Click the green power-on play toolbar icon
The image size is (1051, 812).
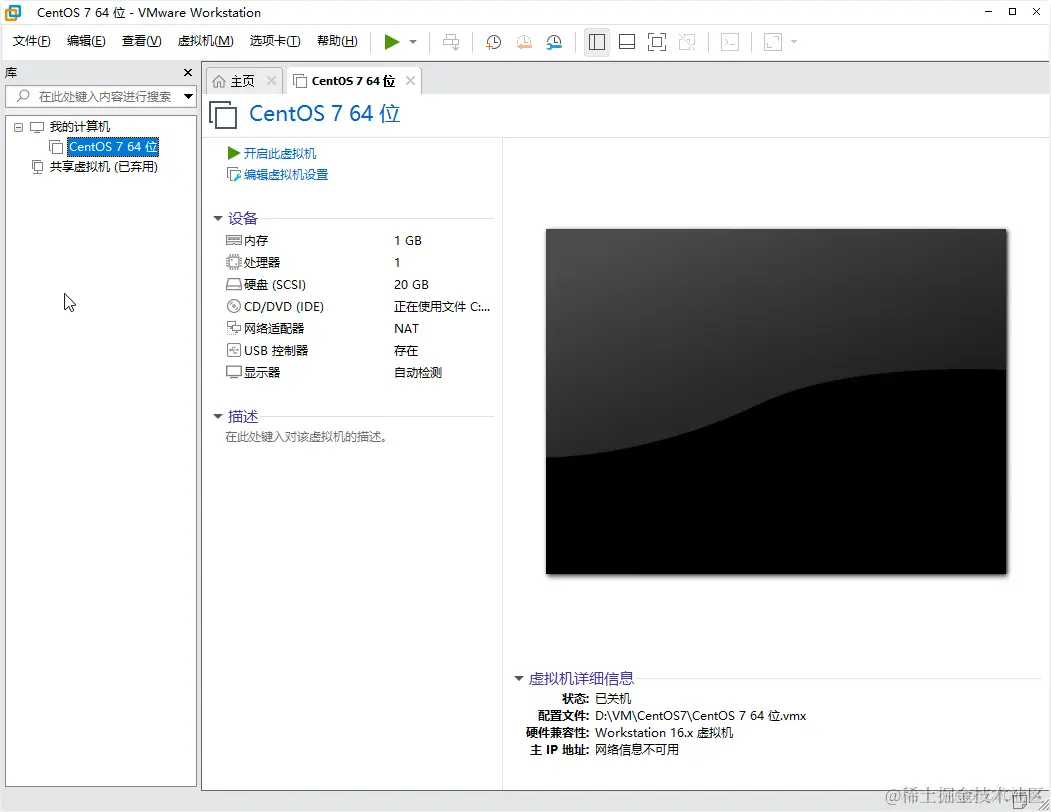click(391, 42)
